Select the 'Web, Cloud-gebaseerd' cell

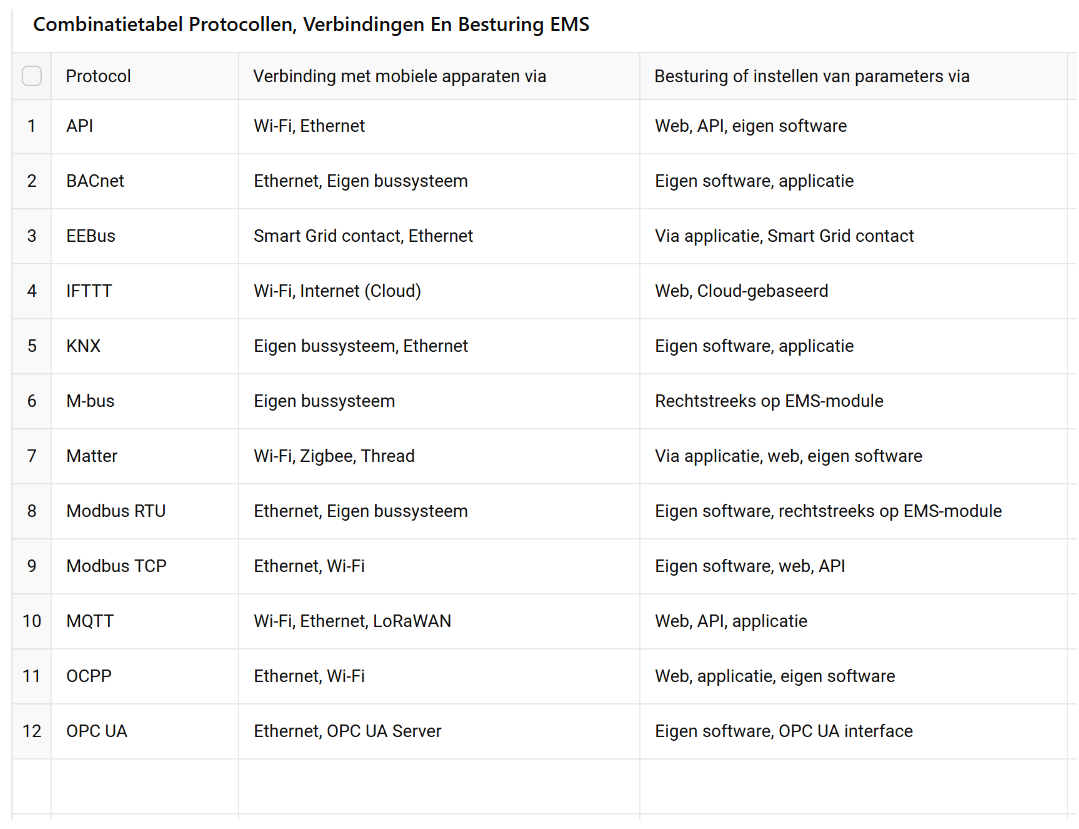[x=853, y=292]
